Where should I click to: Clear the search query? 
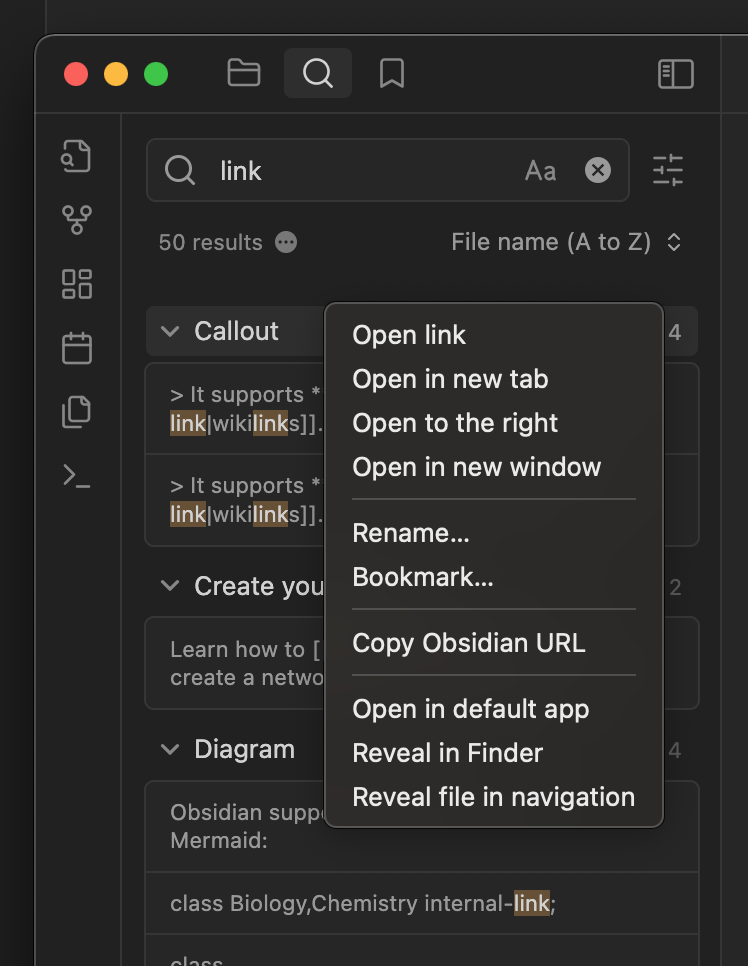coord(598,170)
